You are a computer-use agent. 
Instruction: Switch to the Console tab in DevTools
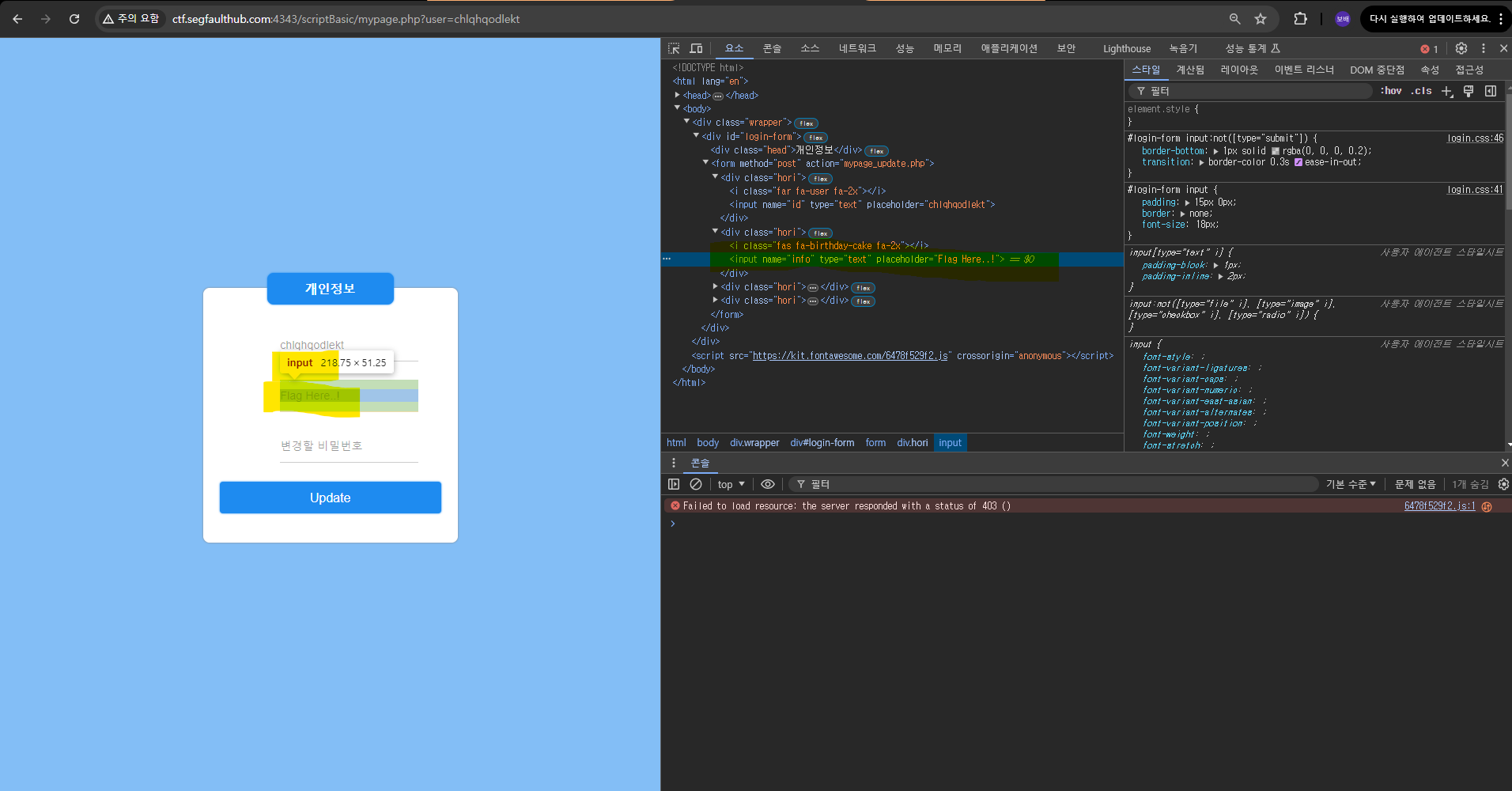[772, 48]
